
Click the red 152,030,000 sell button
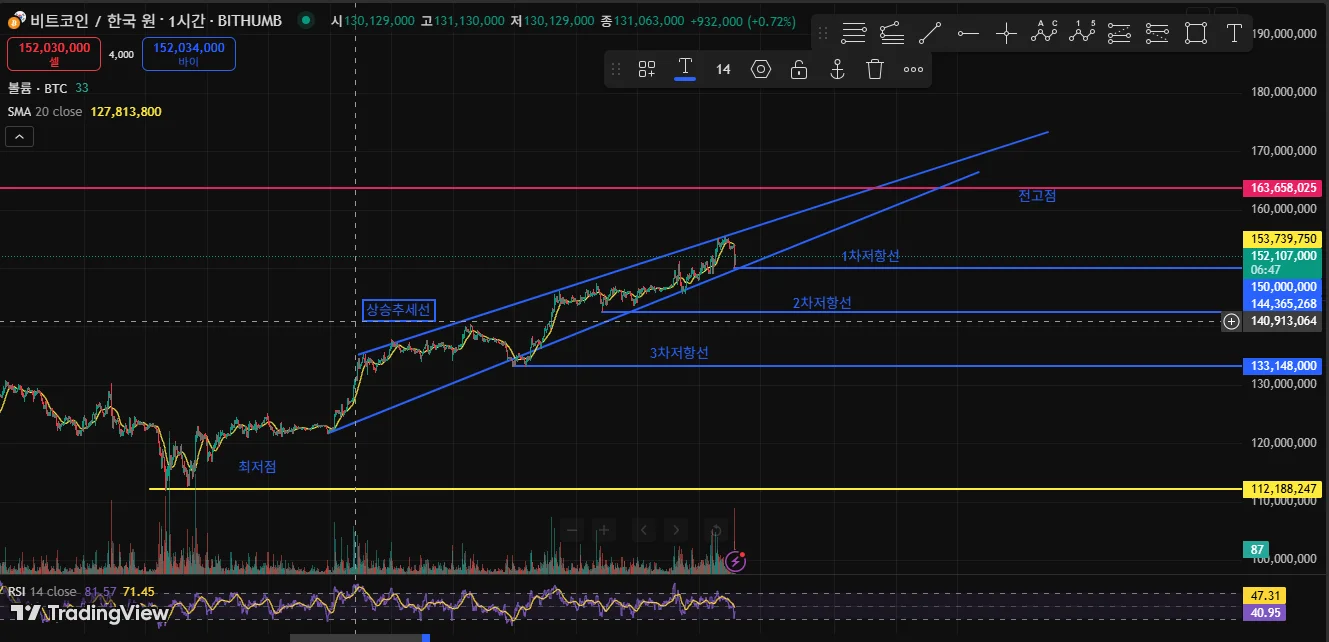[x=54, y=54]
